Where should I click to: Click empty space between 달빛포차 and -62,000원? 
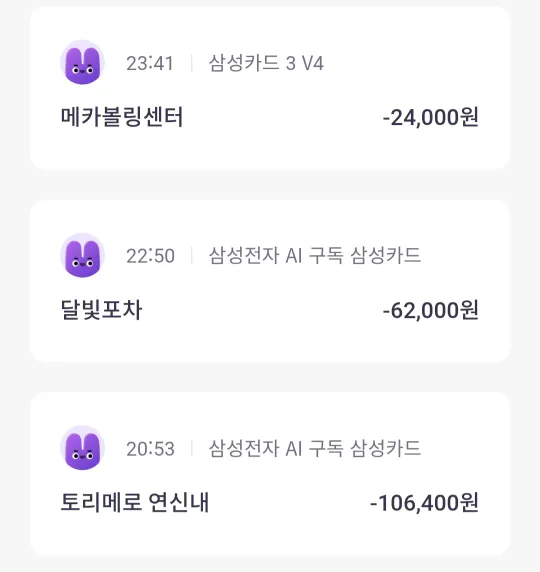pos(262,310)
